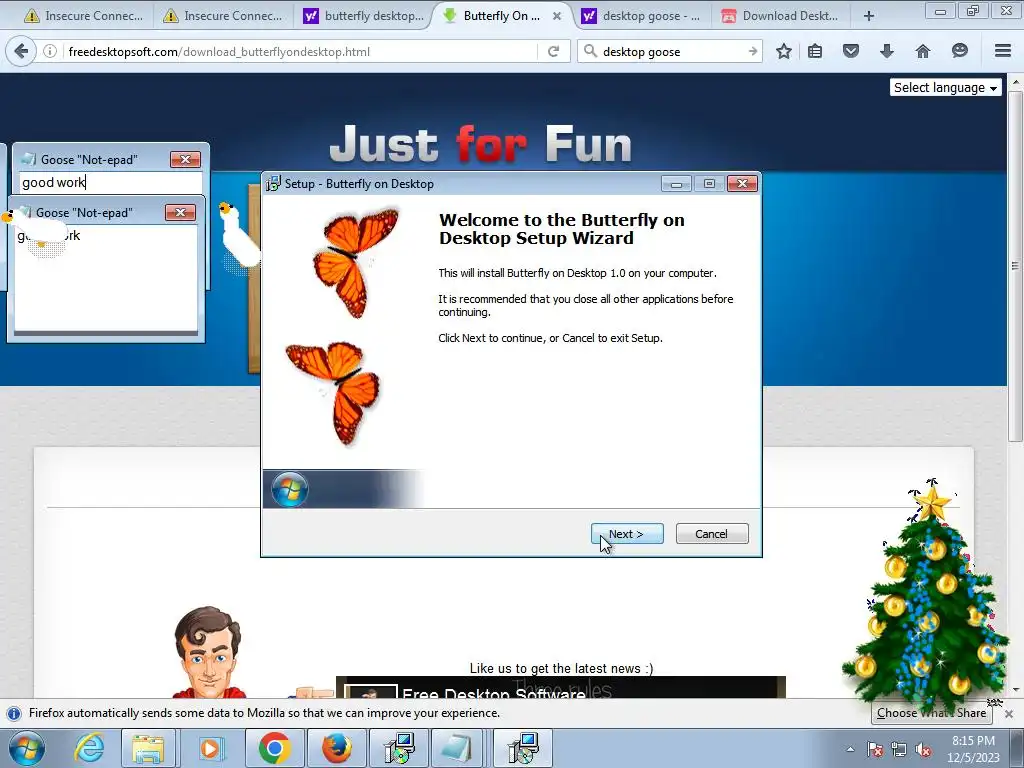
Task: Go to Firefox home page icon
Action: pyautogui.click(x=922, y=51)
